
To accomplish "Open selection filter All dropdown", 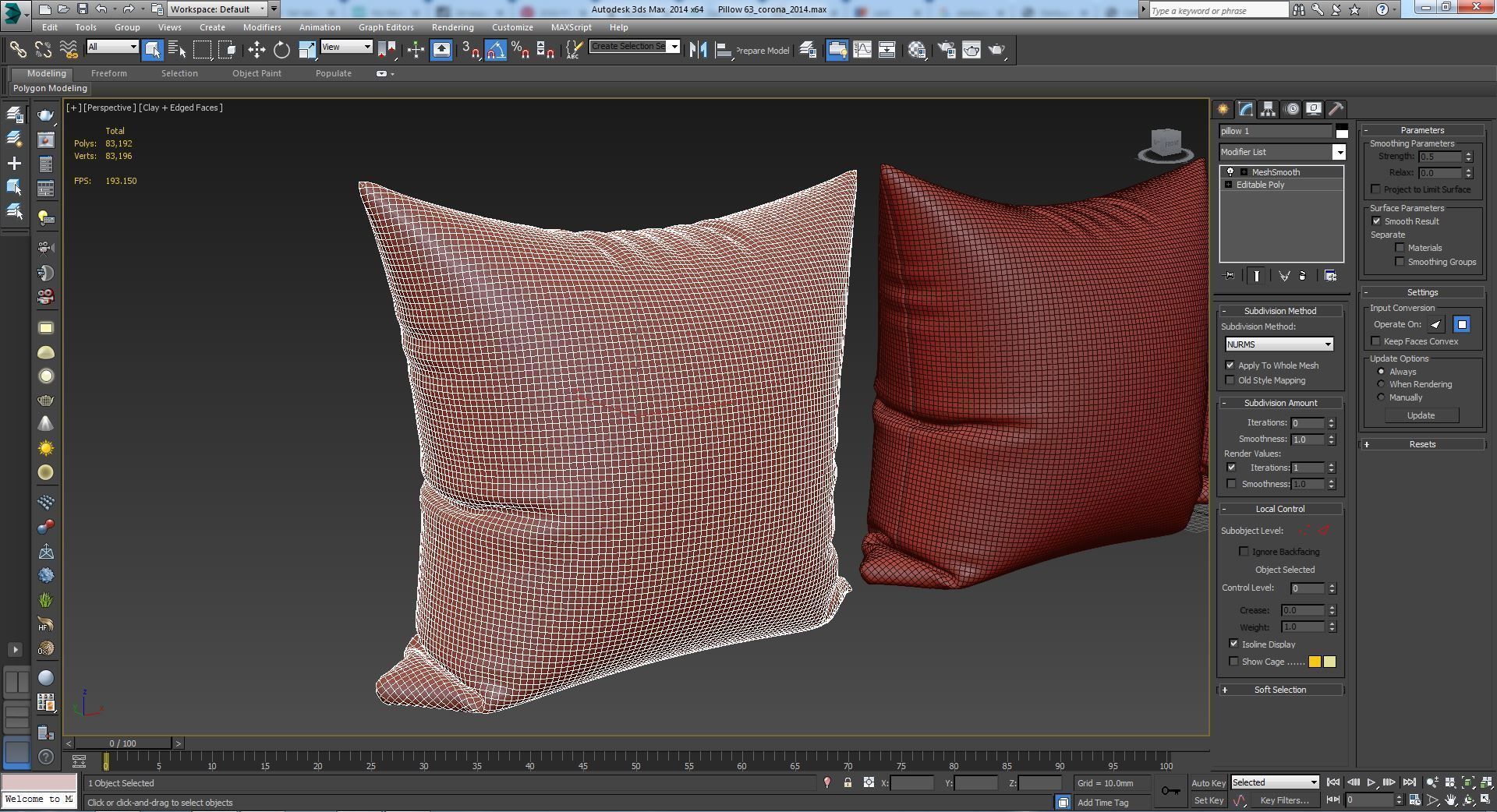I will coord(112,47).
